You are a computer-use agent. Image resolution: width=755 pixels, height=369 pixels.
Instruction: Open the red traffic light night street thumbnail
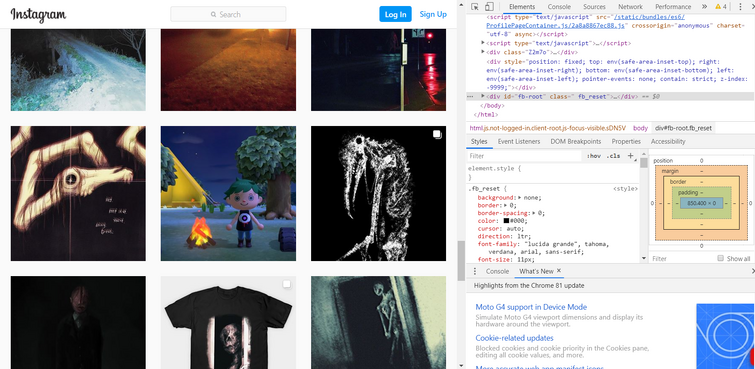click(x=378, y=70)
